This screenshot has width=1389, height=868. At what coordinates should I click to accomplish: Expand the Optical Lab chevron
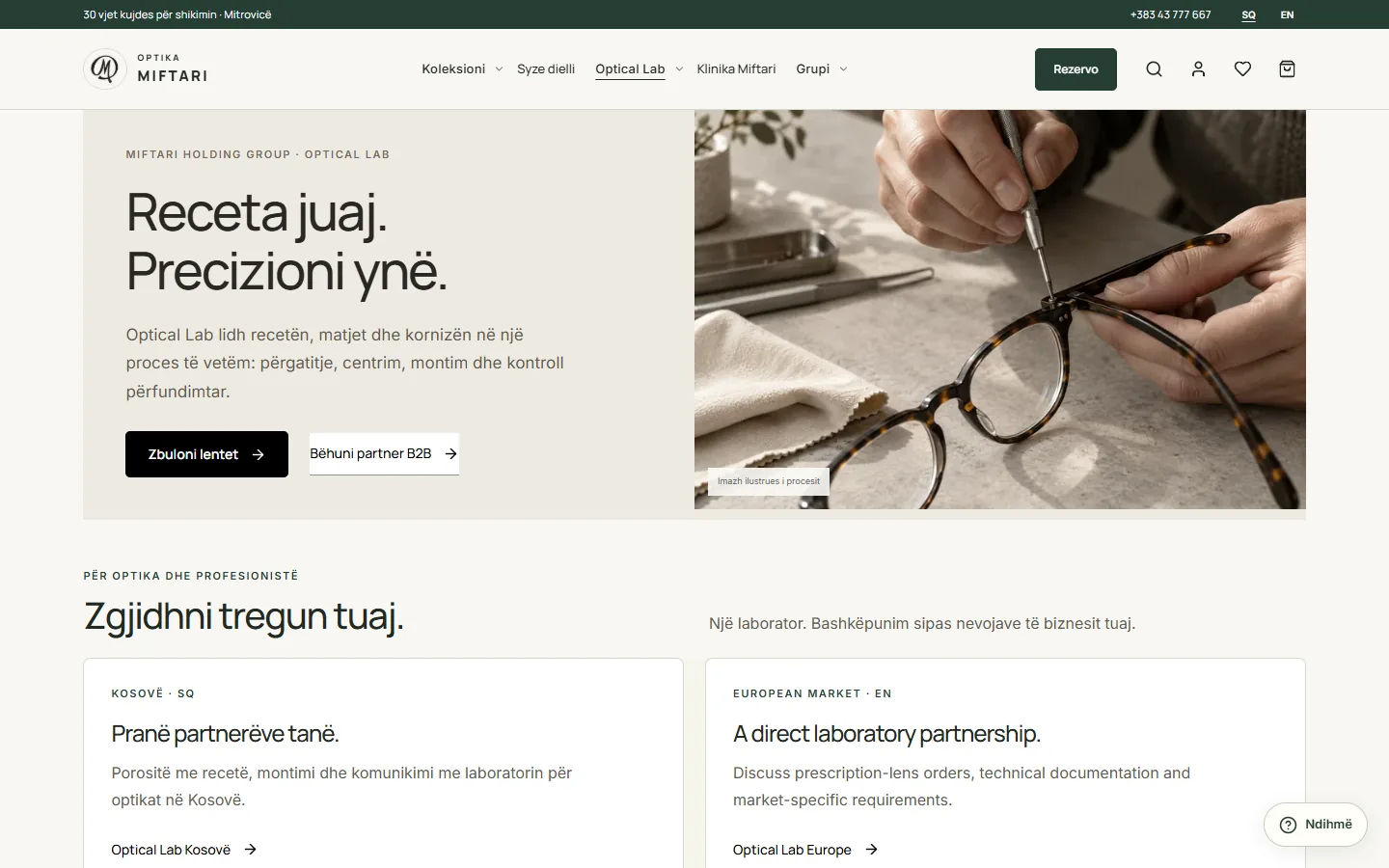click(679, 69)
